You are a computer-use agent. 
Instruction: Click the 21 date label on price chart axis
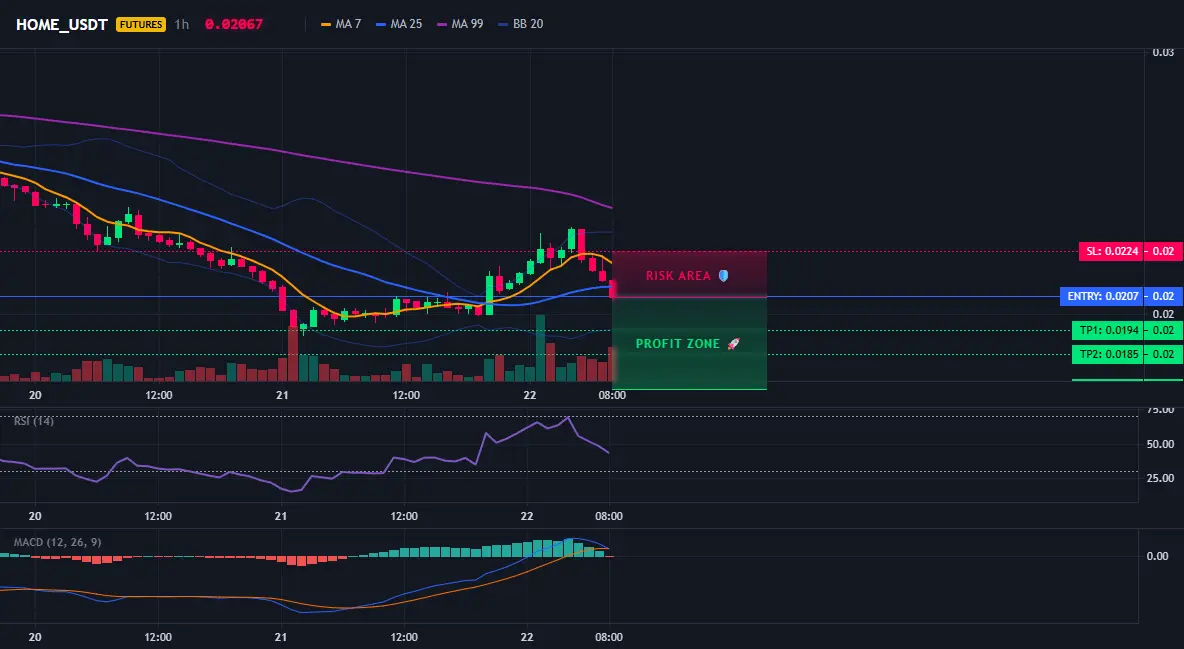click(282, 395)
